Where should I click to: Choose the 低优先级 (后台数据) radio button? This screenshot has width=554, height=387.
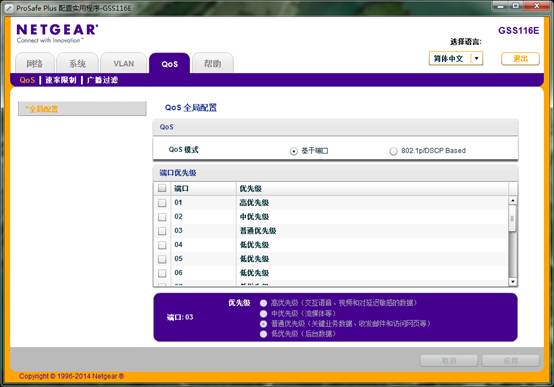click(263, 334)
